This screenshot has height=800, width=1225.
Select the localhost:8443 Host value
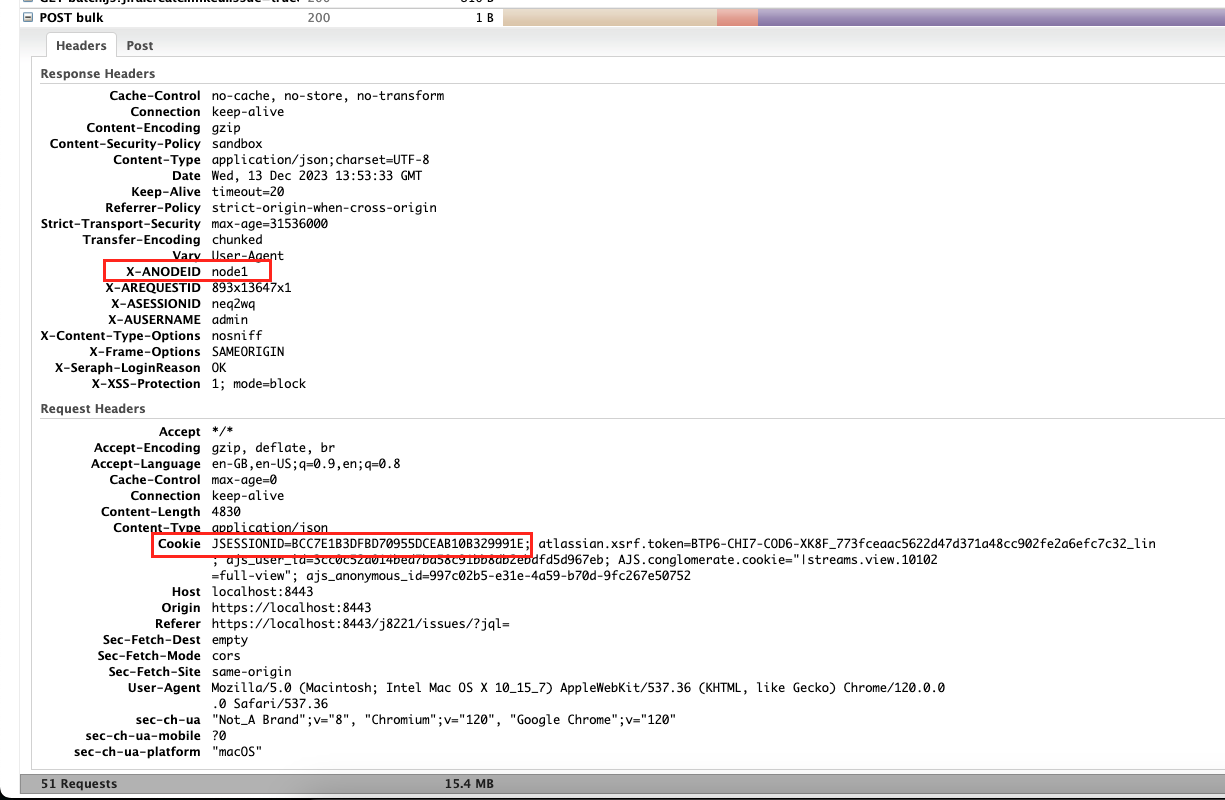(x=262, y=592)
